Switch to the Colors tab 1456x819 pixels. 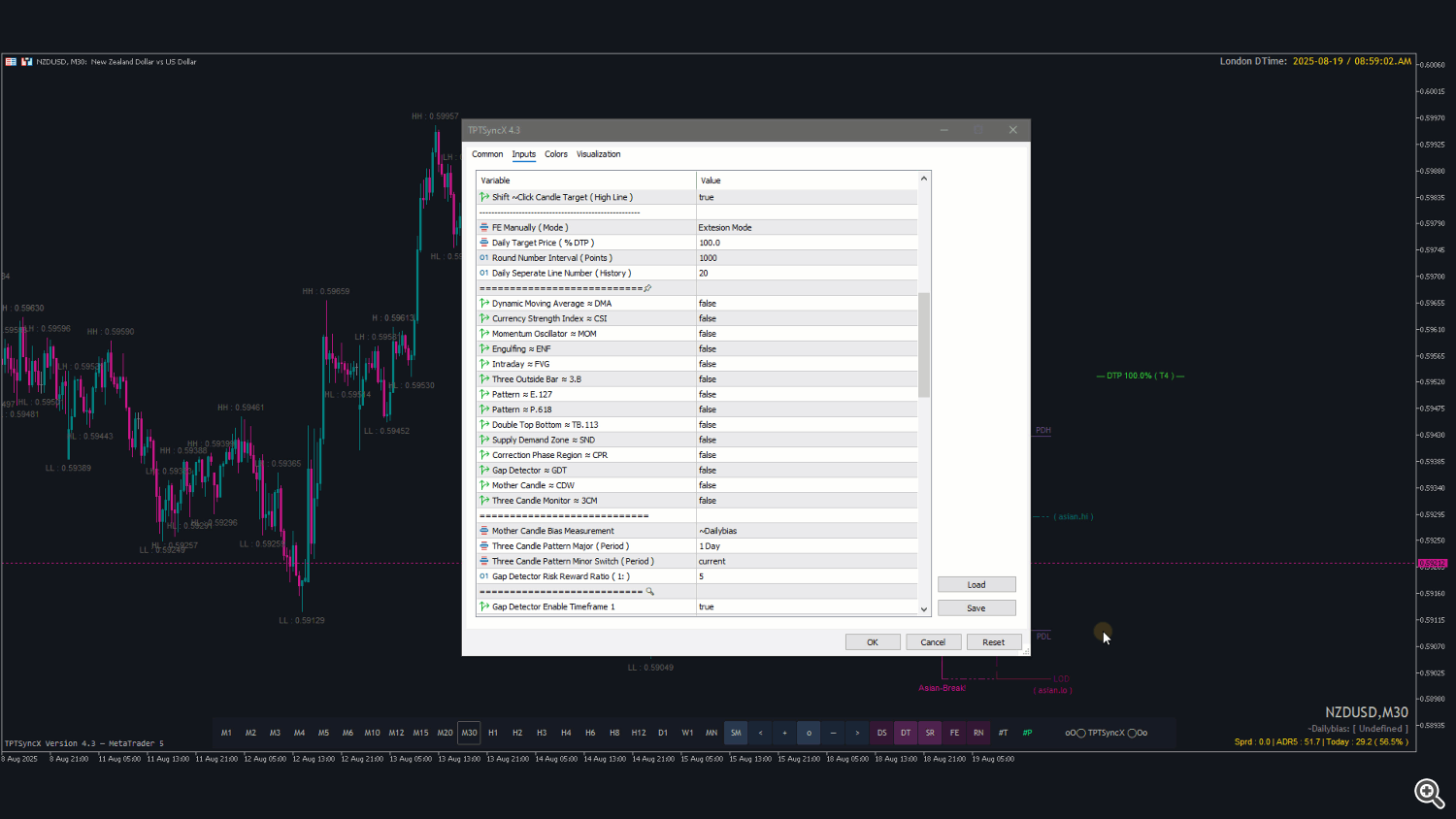(x=556, y=154)
